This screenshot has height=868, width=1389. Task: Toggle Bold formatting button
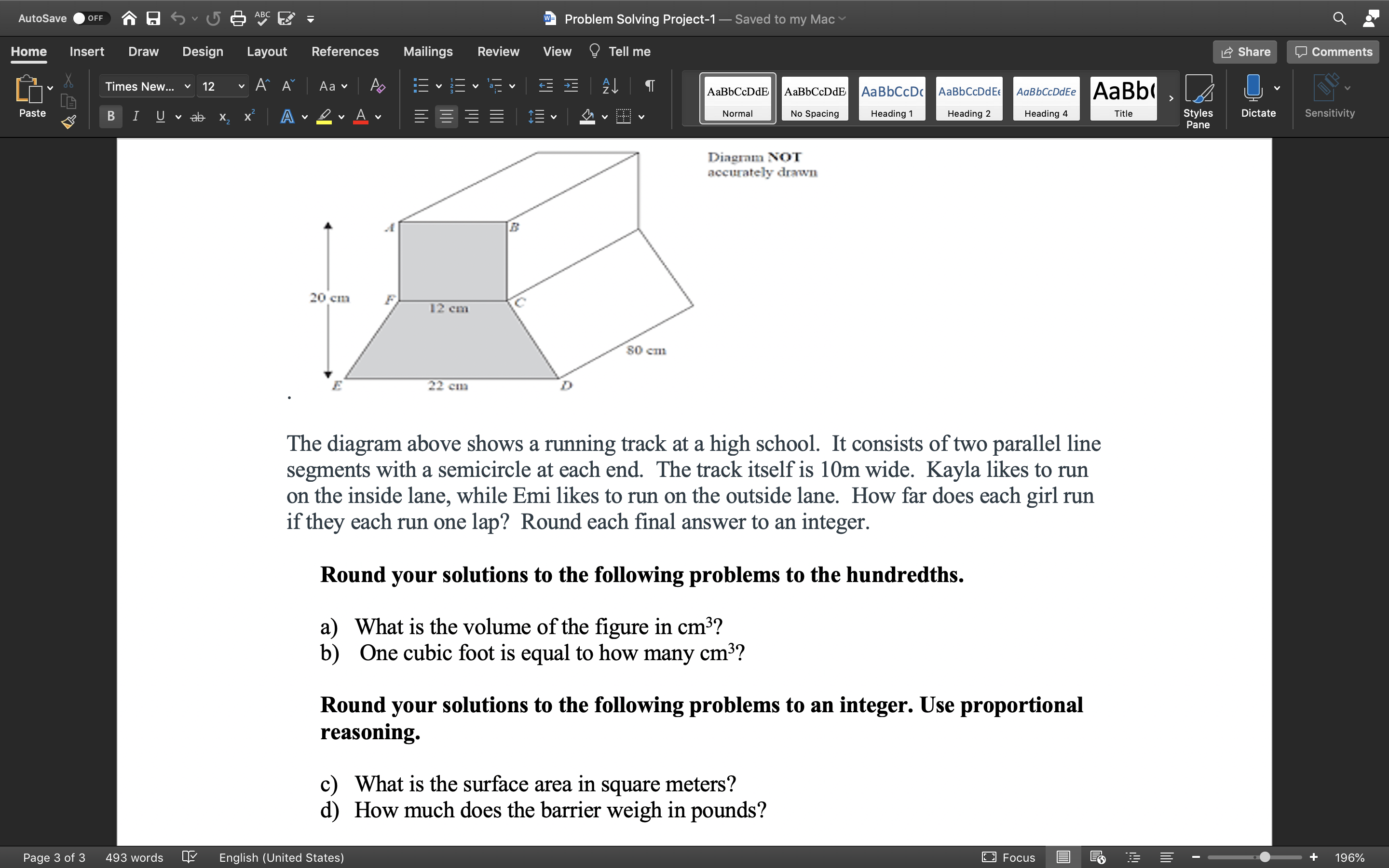click(111, 117)
